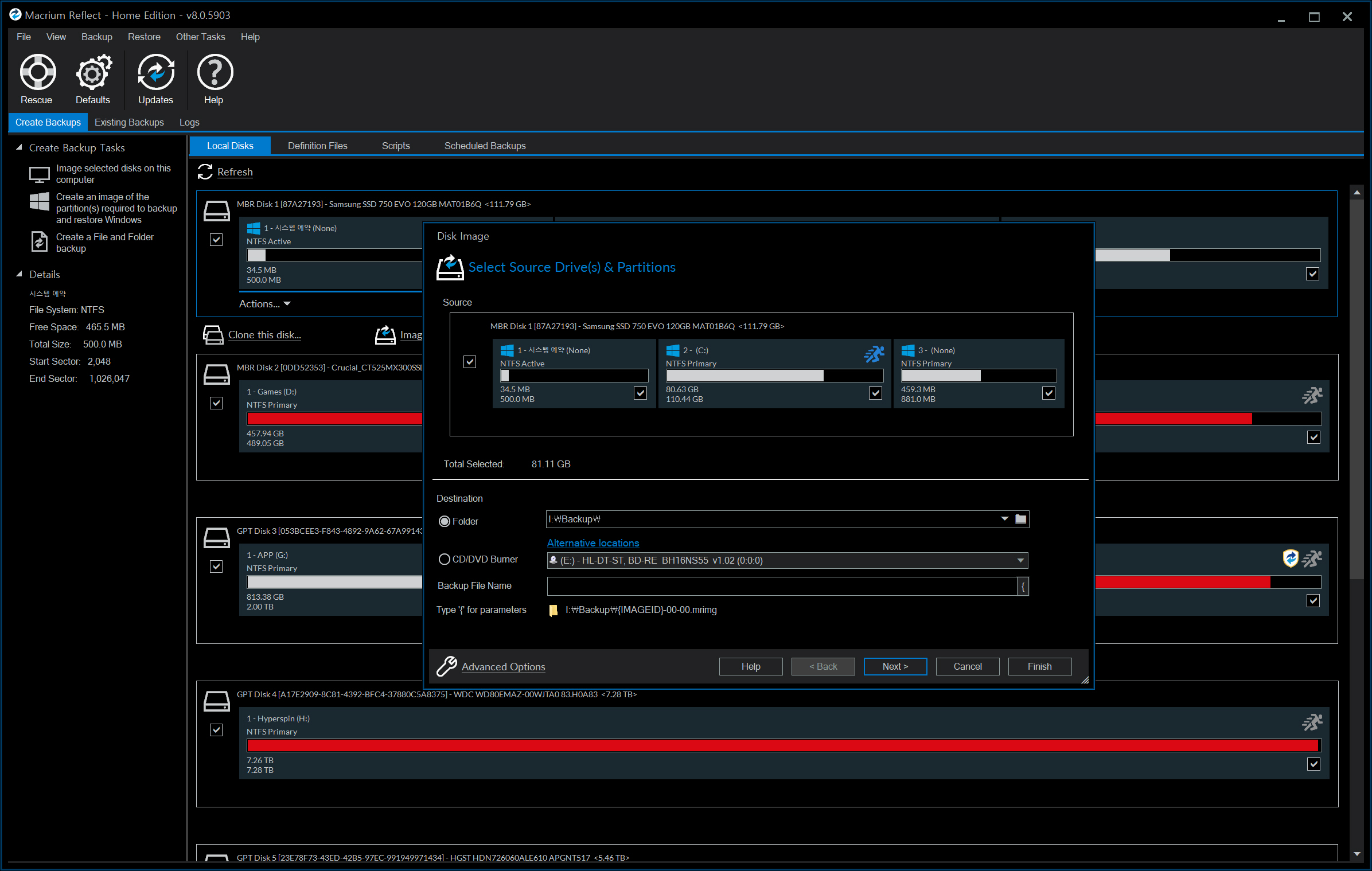
Task: Open the File menu
Action: click(24, 37)
